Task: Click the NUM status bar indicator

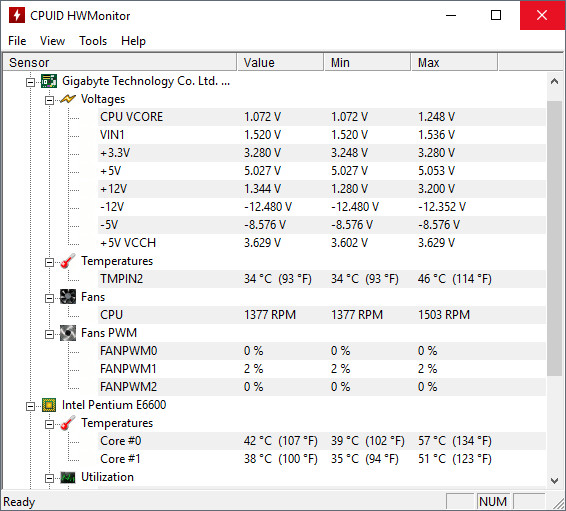Action: click(x=493, y=502)
